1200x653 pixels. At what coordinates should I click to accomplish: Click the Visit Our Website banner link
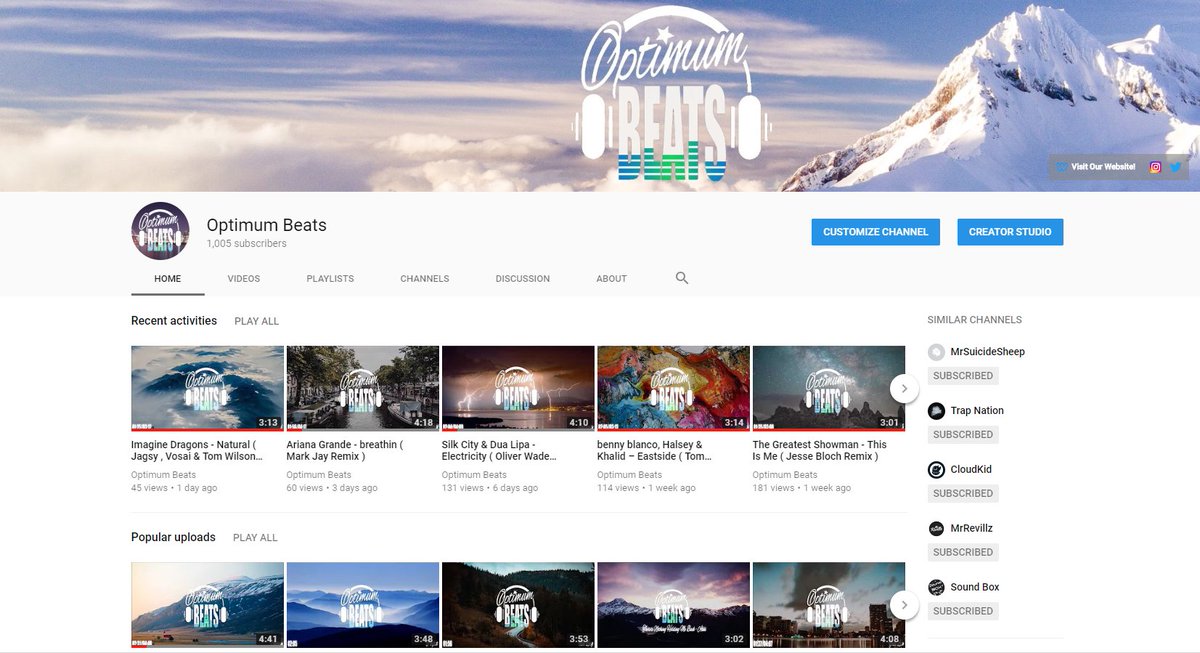pos(1096,167)
